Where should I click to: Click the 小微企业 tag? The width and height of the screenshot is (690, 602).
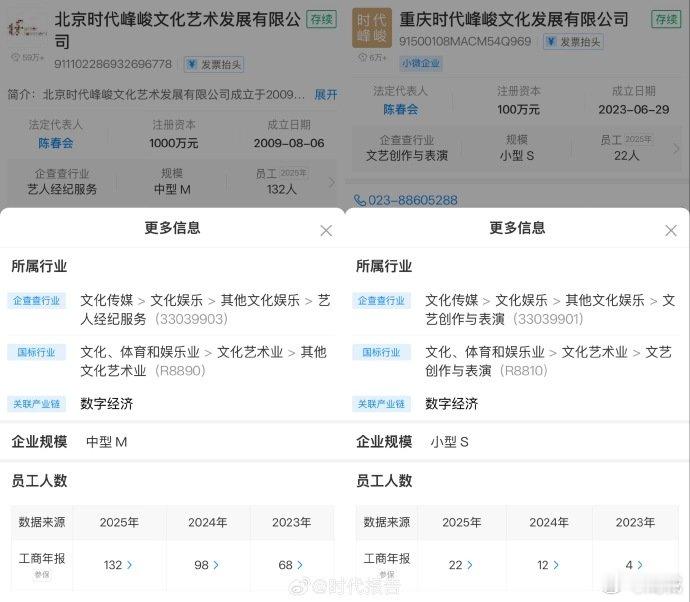click(421, 63)
